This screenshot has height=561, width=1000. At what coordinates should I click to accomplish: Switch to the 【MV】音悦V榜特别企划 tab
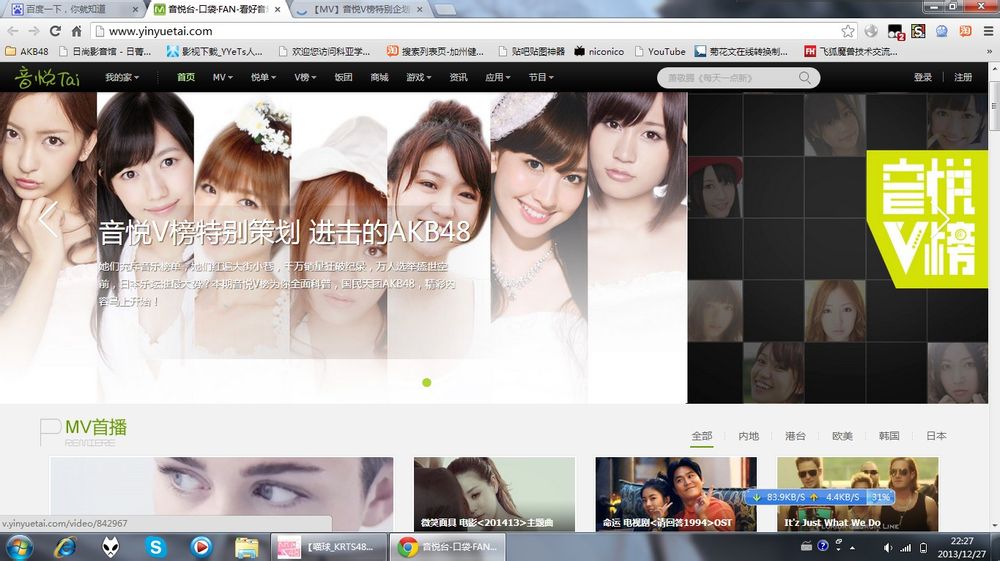[361, 10]
